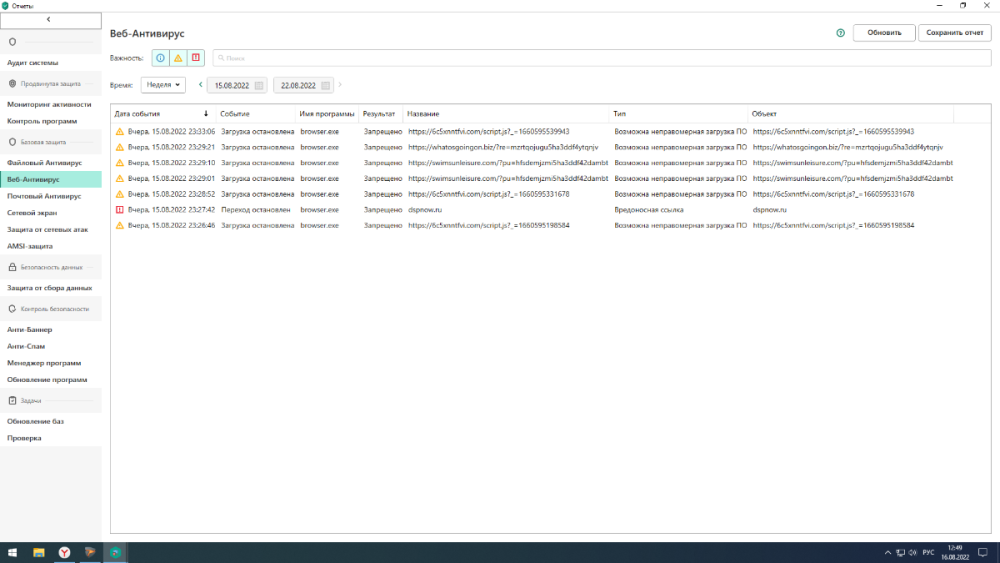Open the notification center icon

(x=983, y=552)
